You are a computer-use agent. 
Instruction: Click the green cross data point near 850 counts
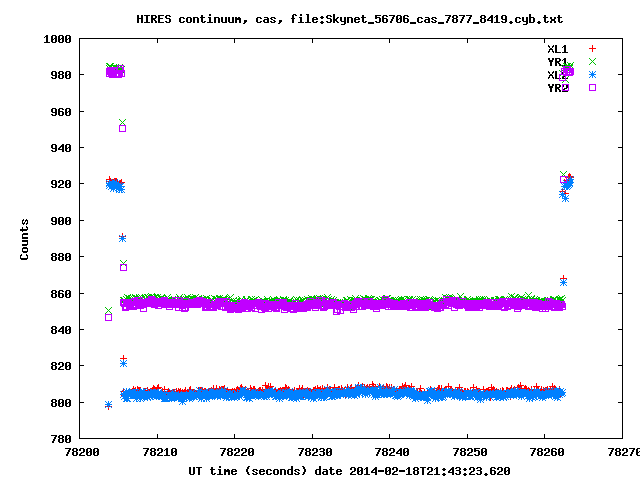[108, 311]
